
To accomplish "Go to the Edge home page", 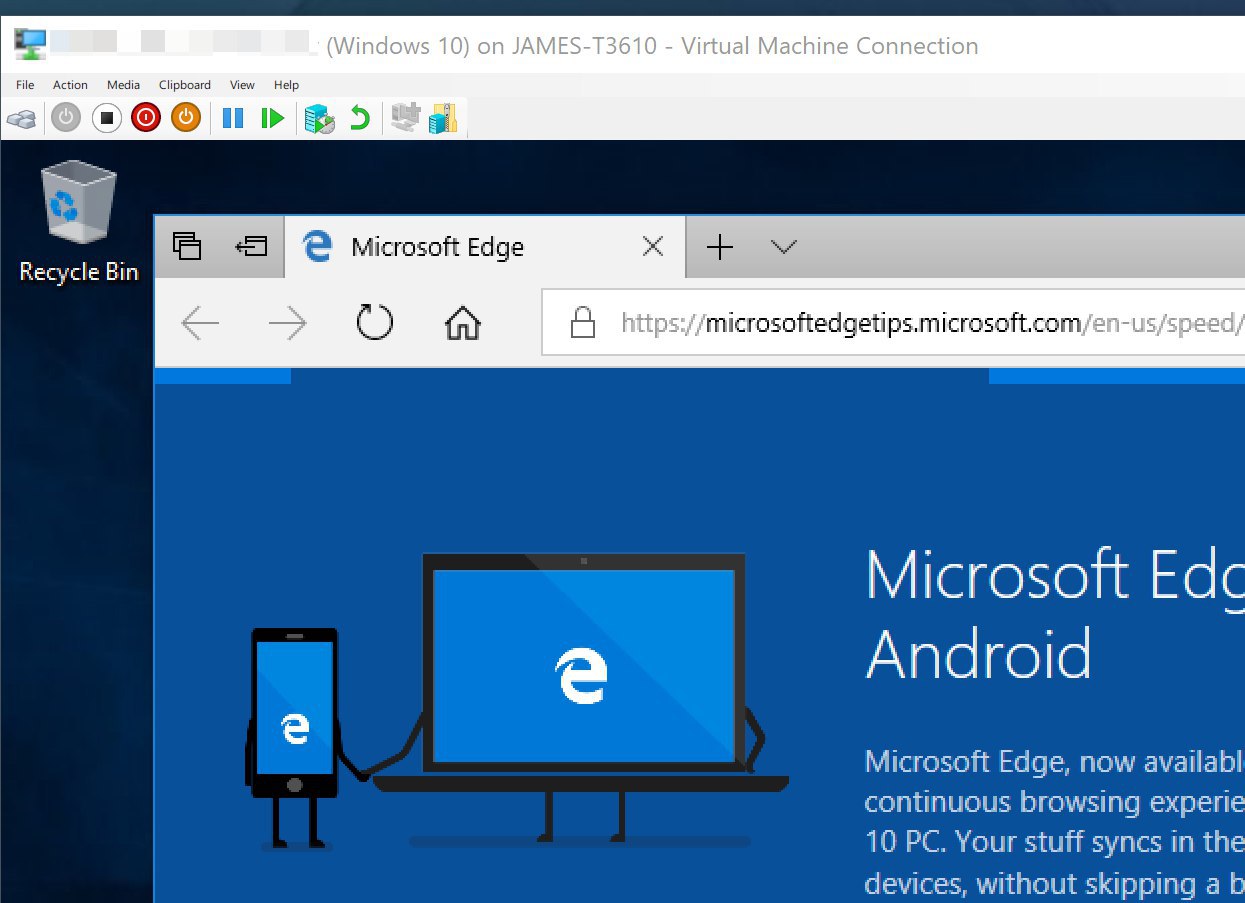I will (462, 323).
